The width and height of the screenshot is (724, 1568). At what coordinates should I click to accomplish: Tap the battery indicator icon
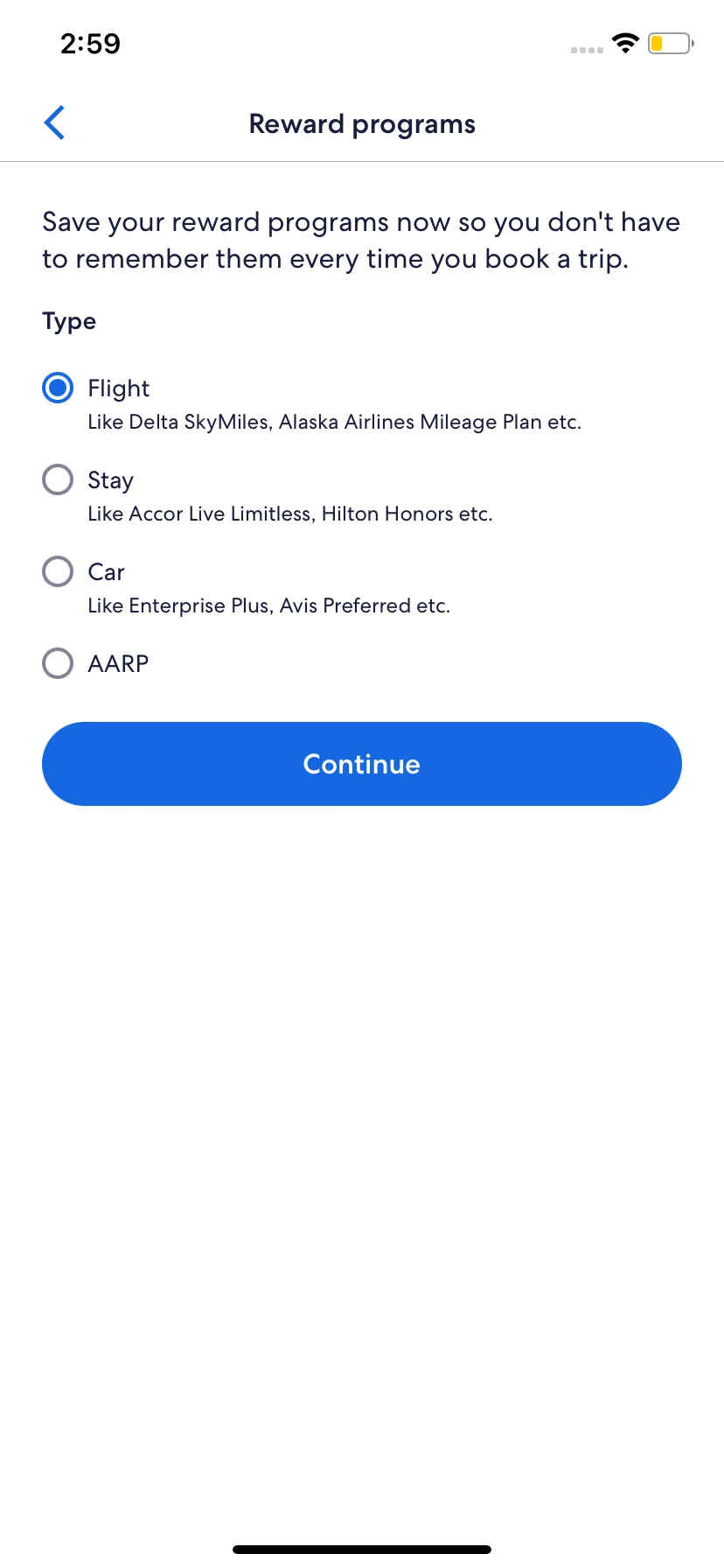click(x=671, y=43)
